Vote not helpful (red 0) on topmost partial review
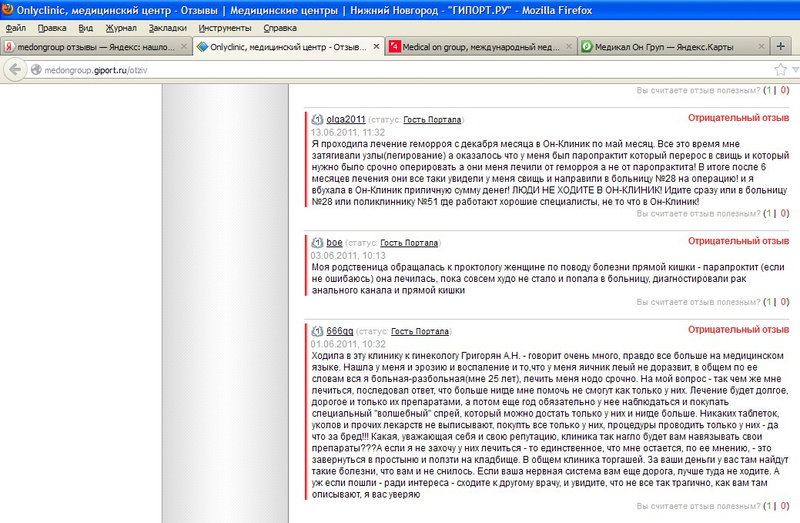Image resolution: width=800 pixels, height=523 pixels. tap(783, 90)
